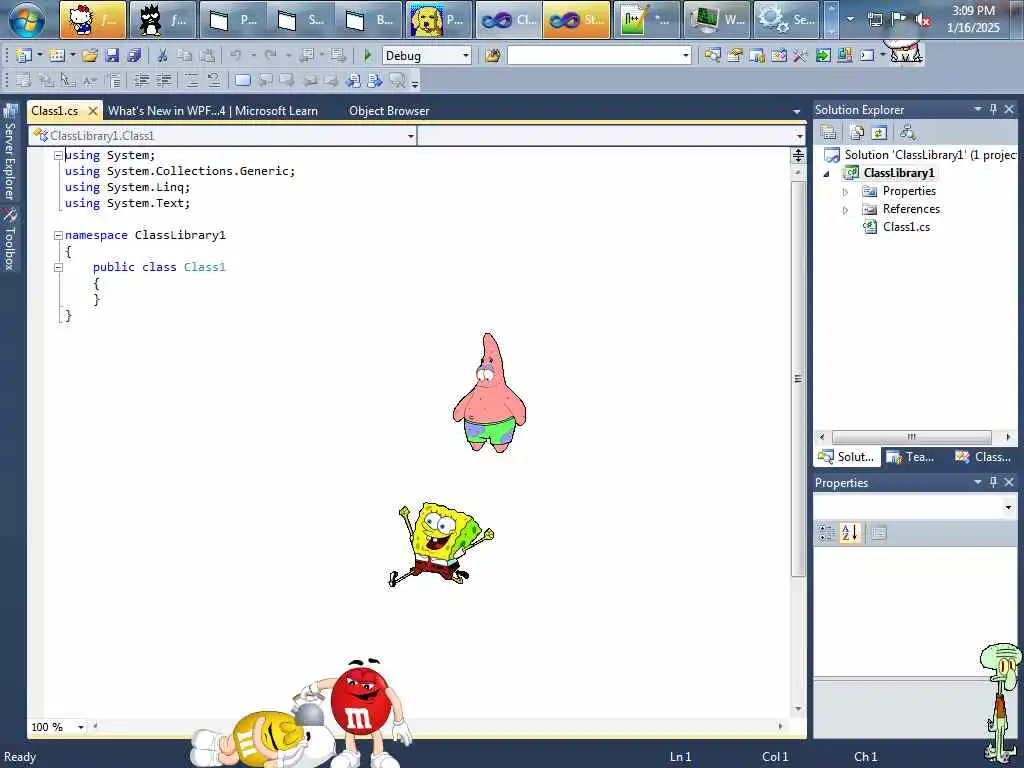Collapse the ClassLibrary1 project node
Screen dimensions: 1024x768
click(x=827, y=174)
